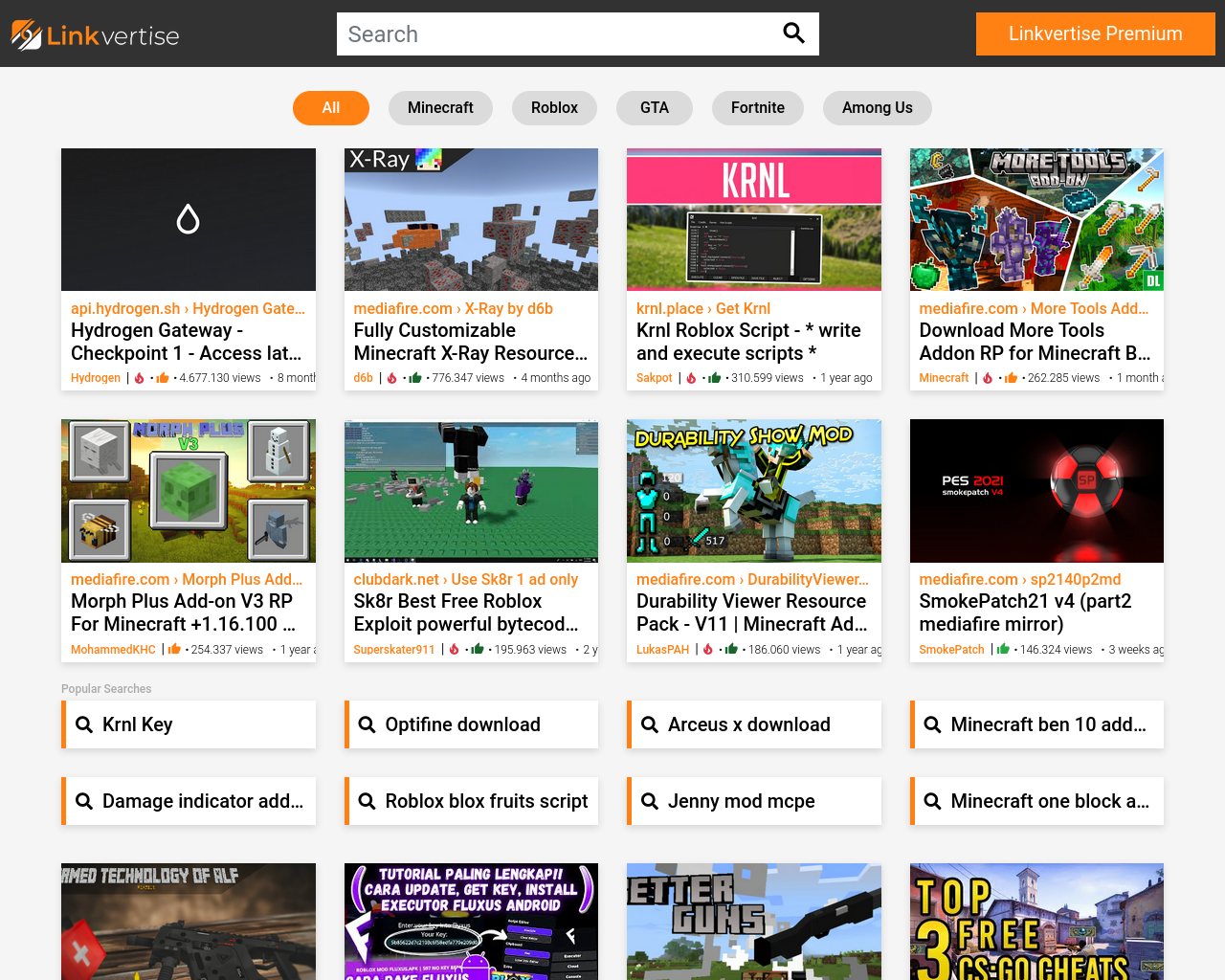This screenshot has width=1225, height=980.
Task: Open the KRNL thumbnail image
Action: pyautogui.click(x=754, y=219)
